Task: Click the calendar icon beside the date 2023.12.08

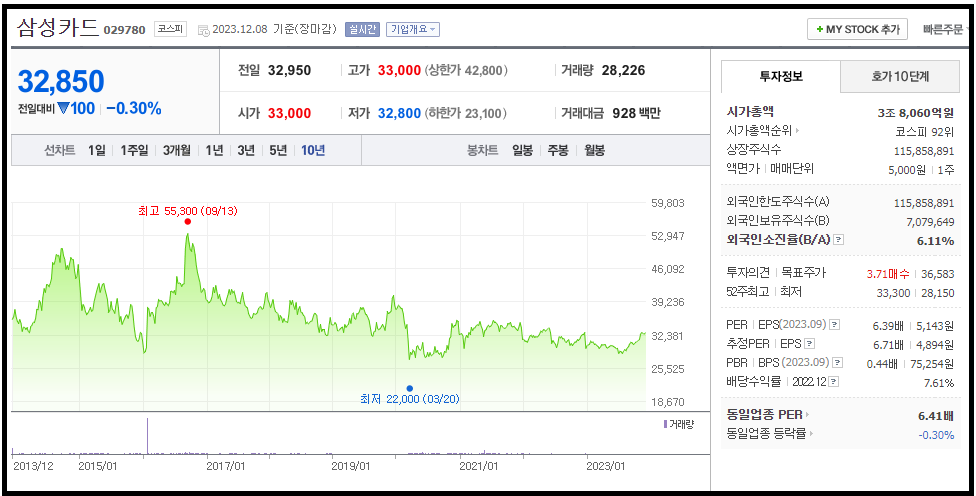Action: click(x=204, y=30)
